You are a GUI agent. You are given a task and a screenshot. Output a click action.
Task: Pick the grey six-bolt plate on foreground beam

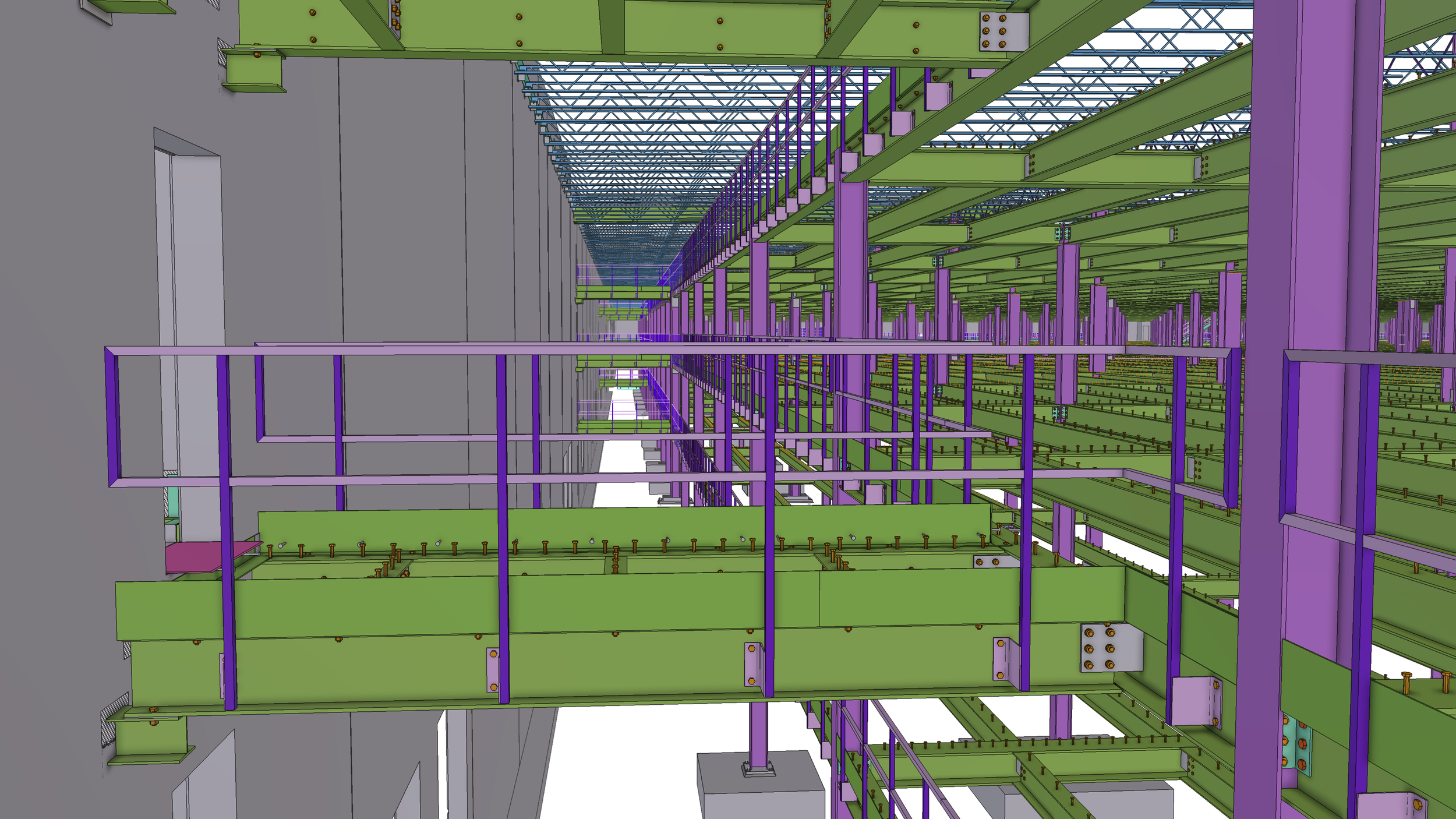(1111, 647)
